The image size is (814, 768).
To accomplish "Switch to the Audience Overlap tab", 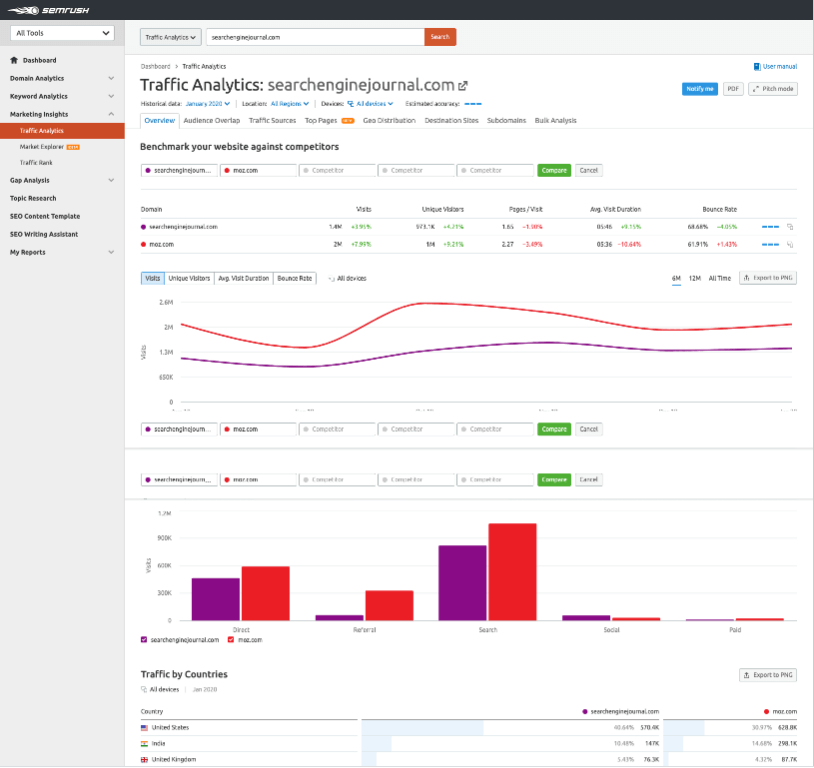I will click(212, 121).
